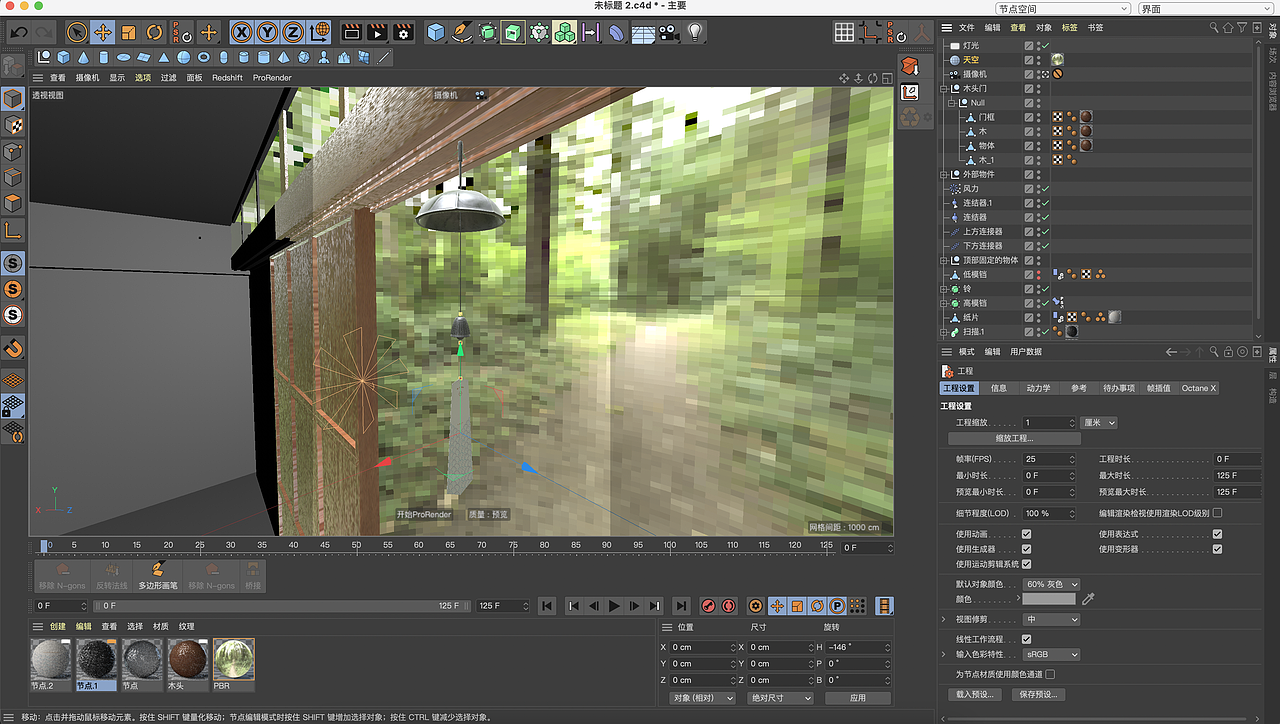Open the 界面 layout dropdown
Screen dimensions: 1280x724
tap(1206, 9)
